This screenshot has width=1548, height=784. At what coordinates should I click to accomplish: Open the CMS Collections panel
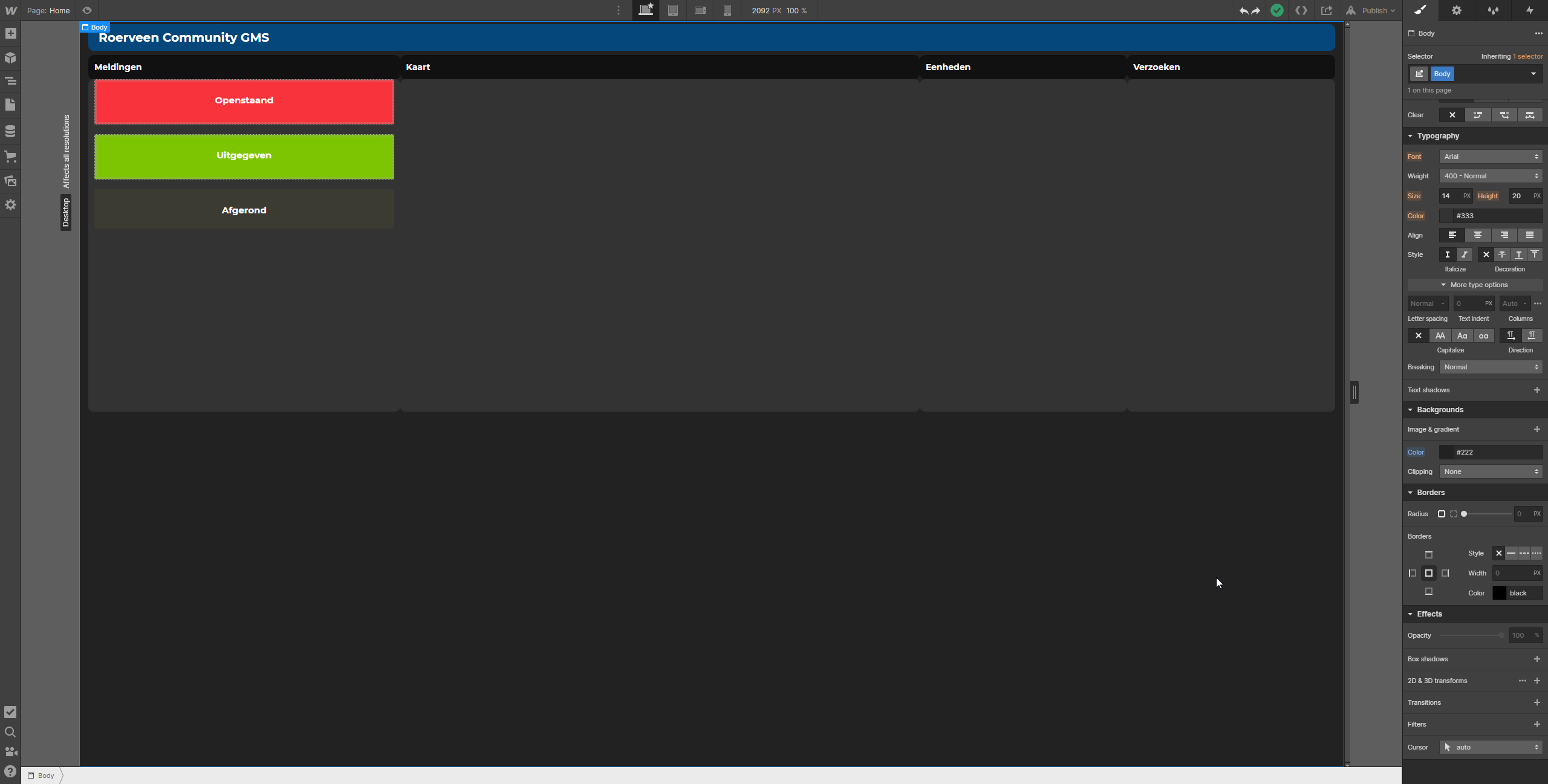(10, 131)
